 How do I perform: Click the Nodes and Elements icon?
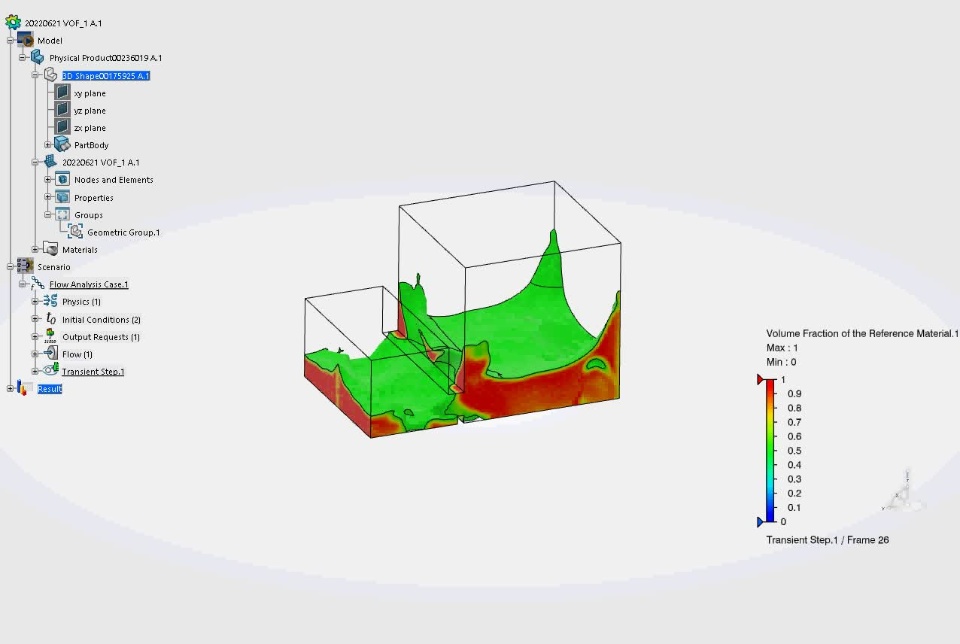click(62, 179)
